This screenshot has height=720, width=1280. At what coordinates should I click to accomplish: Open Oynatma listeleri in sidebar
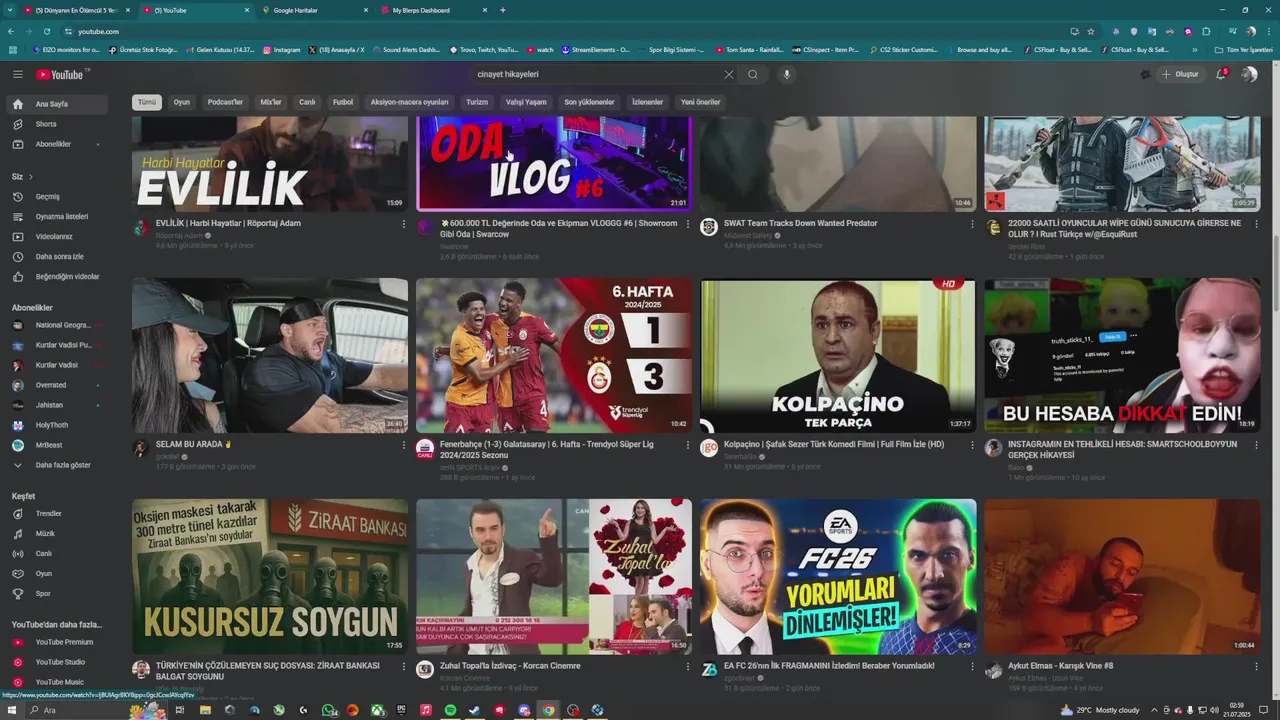click(x=58, y=216)
